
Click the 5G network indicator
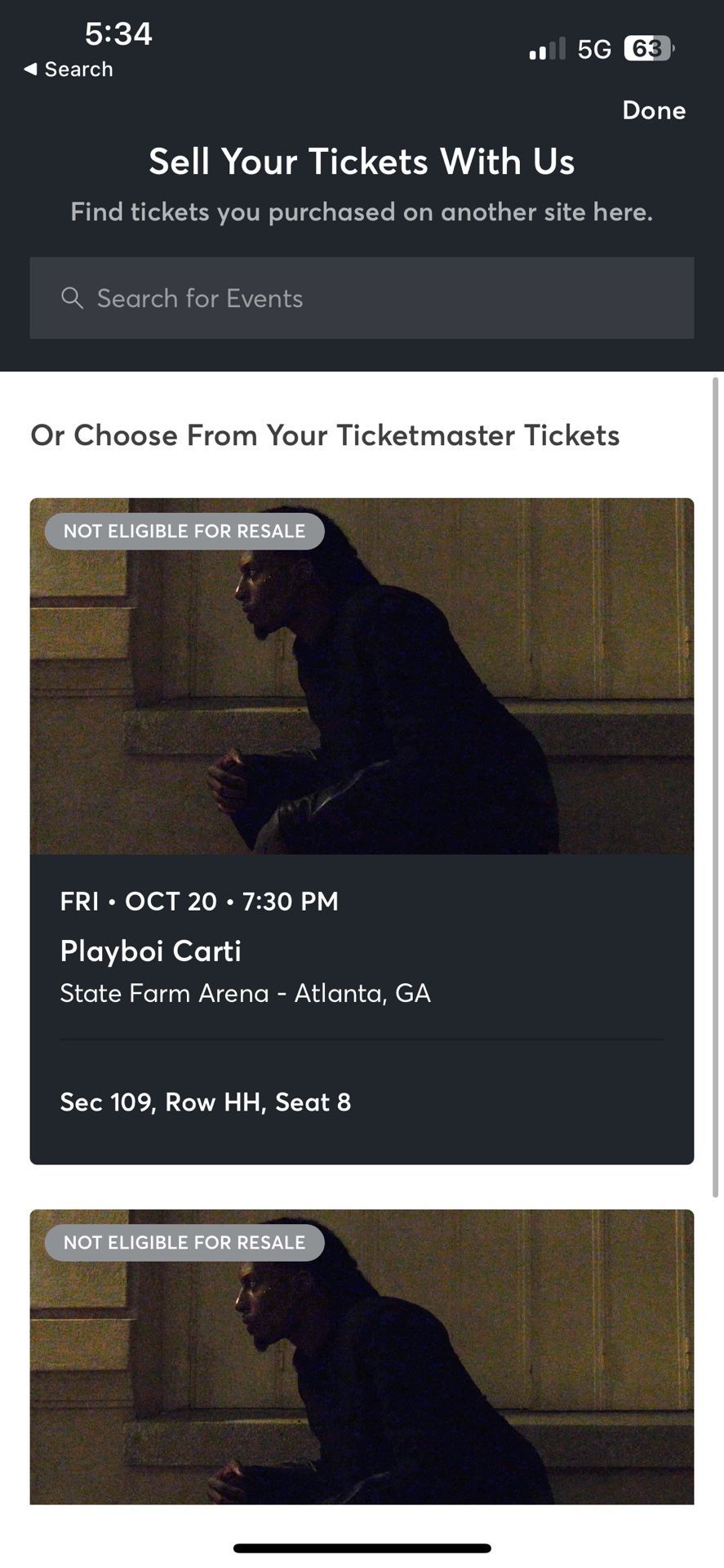(593, 50)
